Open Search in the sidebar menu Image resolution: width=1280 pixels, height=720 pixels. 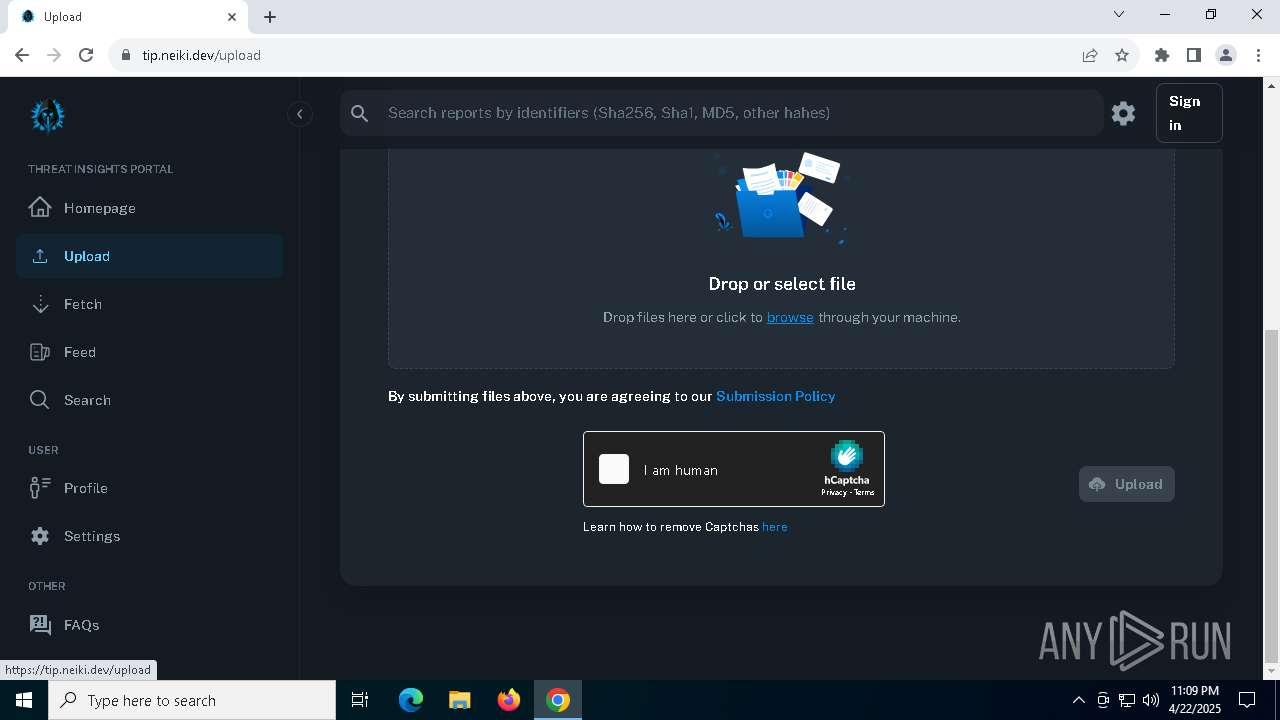pos(150,400)
